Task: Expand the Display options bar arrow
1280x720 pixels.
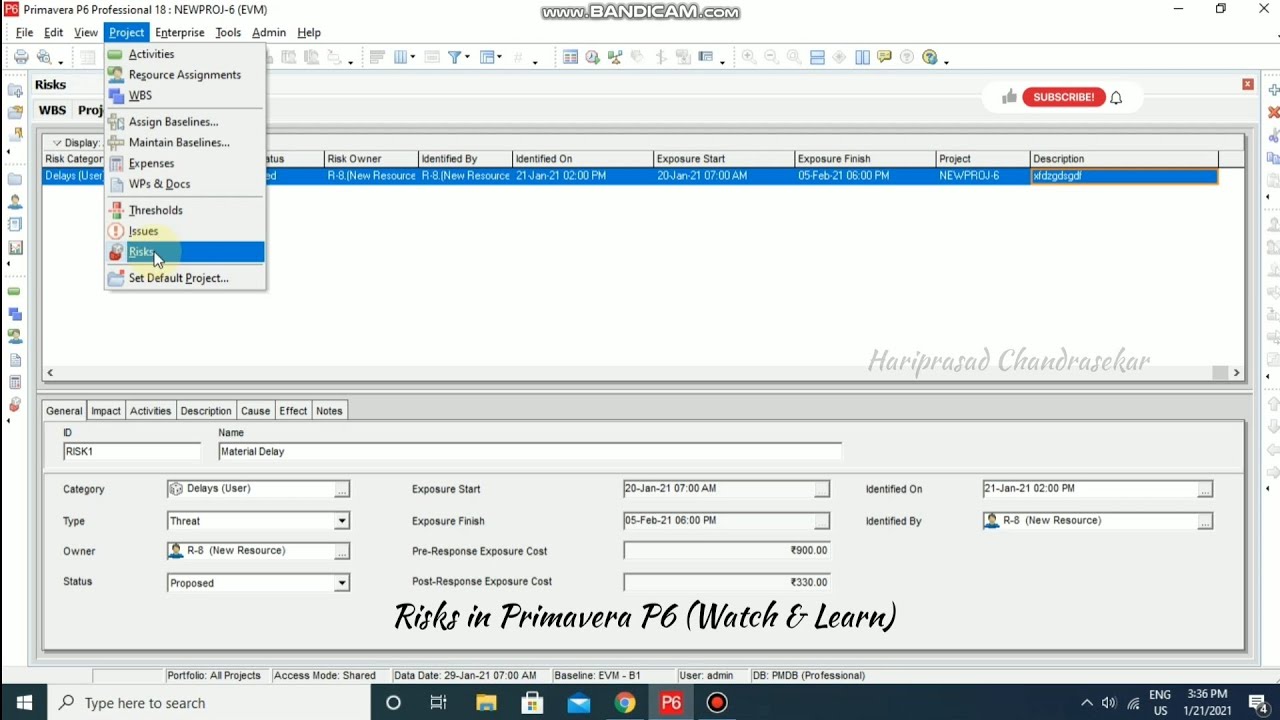Action: coord(57,143)
